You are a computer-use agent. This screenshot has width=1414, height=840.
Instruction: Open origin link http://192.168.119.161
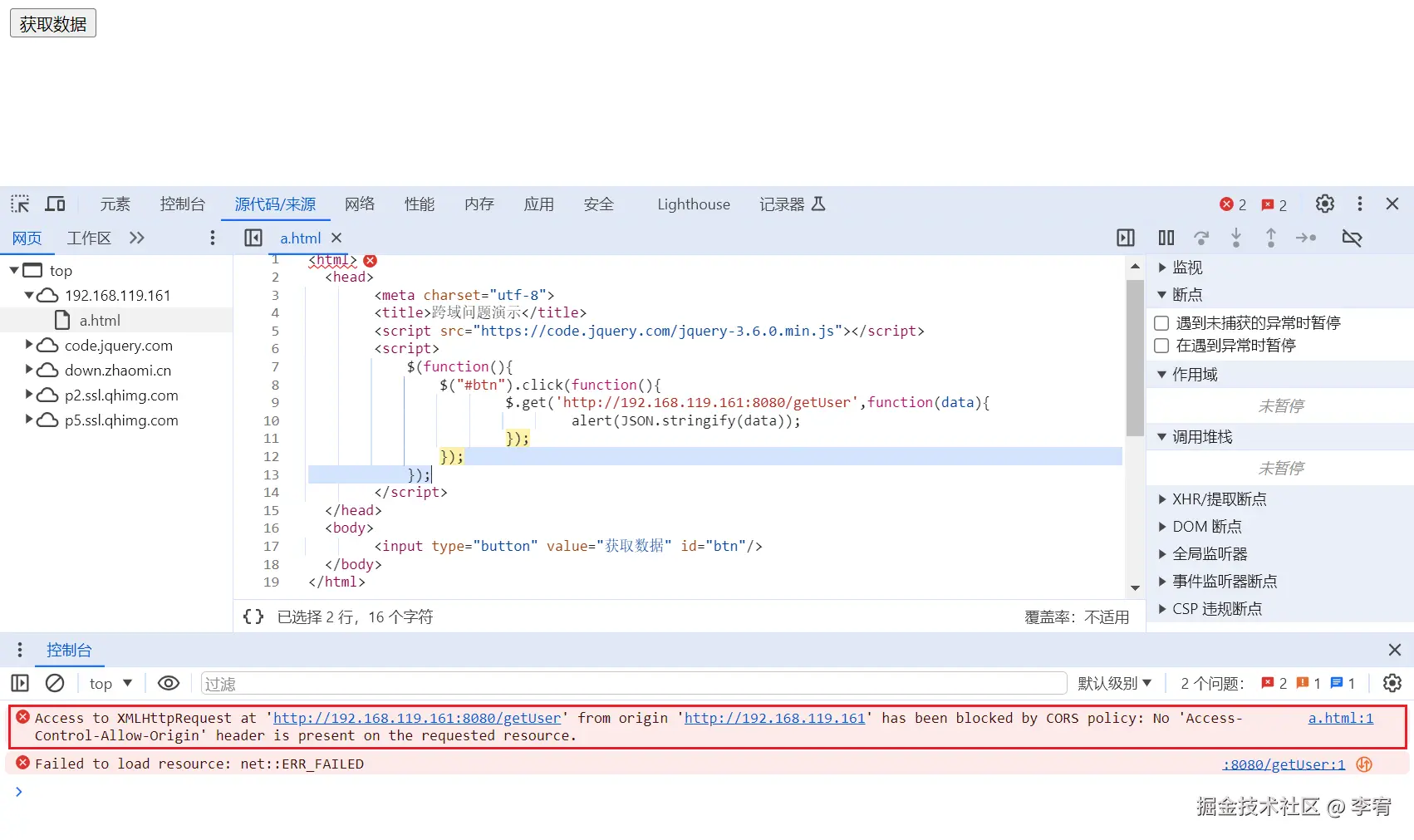coord(774,718)
